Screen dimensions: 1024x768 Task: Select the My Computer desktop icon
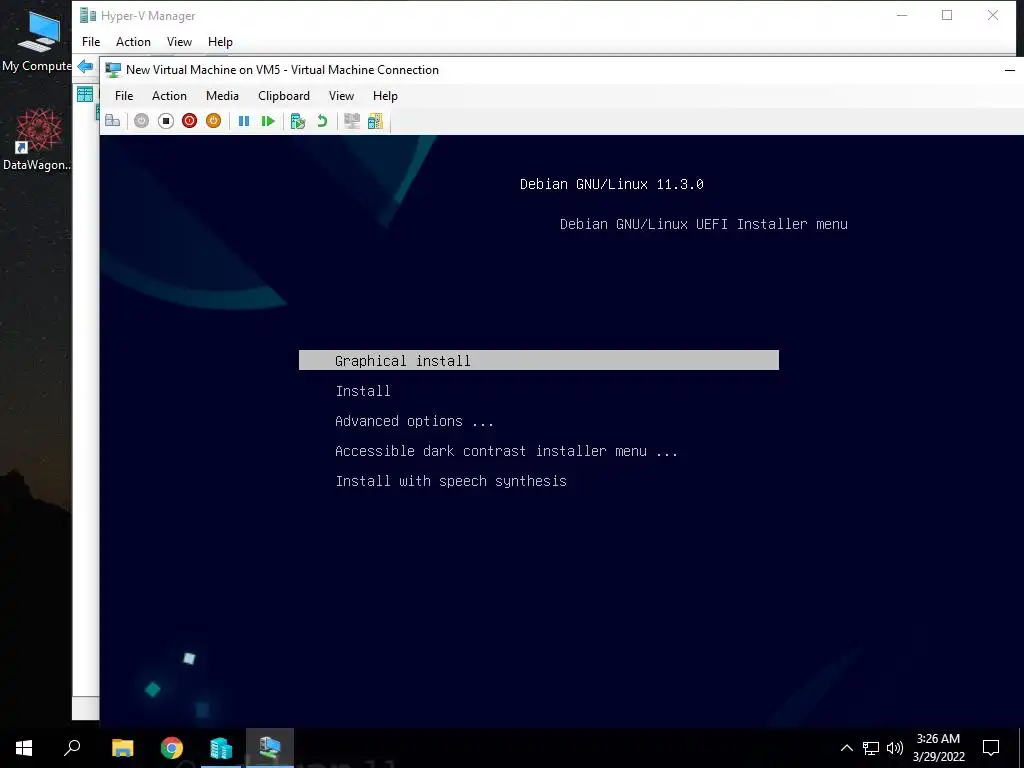[x=37, y=41]
